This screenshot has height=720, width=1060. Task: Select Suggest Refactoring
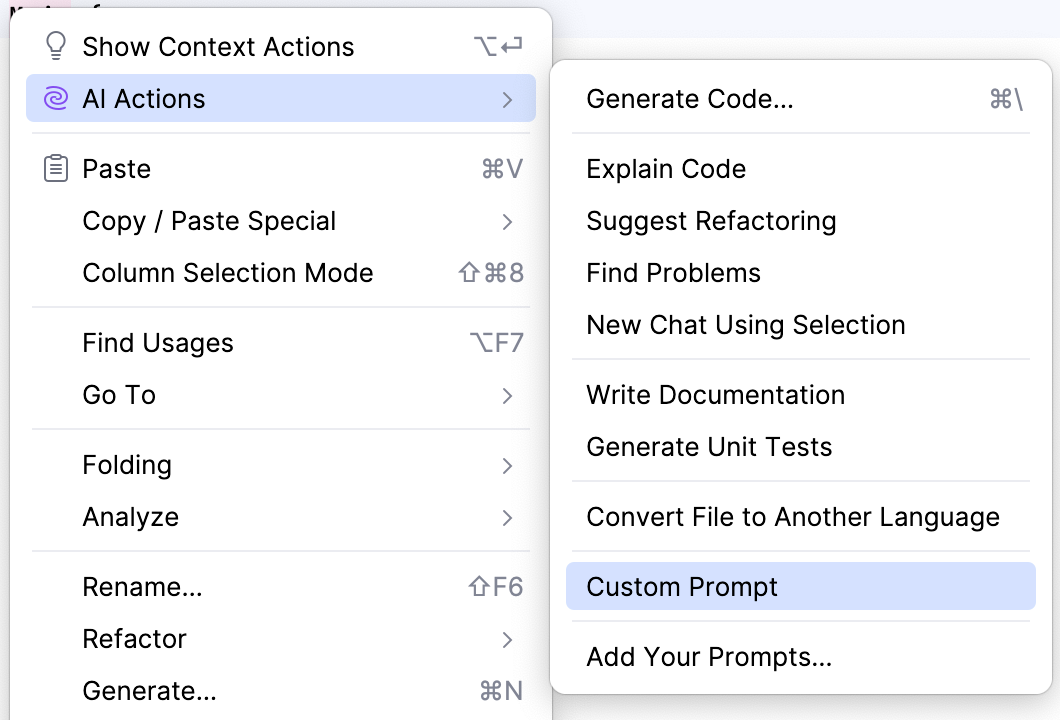[x=711, y=221]
